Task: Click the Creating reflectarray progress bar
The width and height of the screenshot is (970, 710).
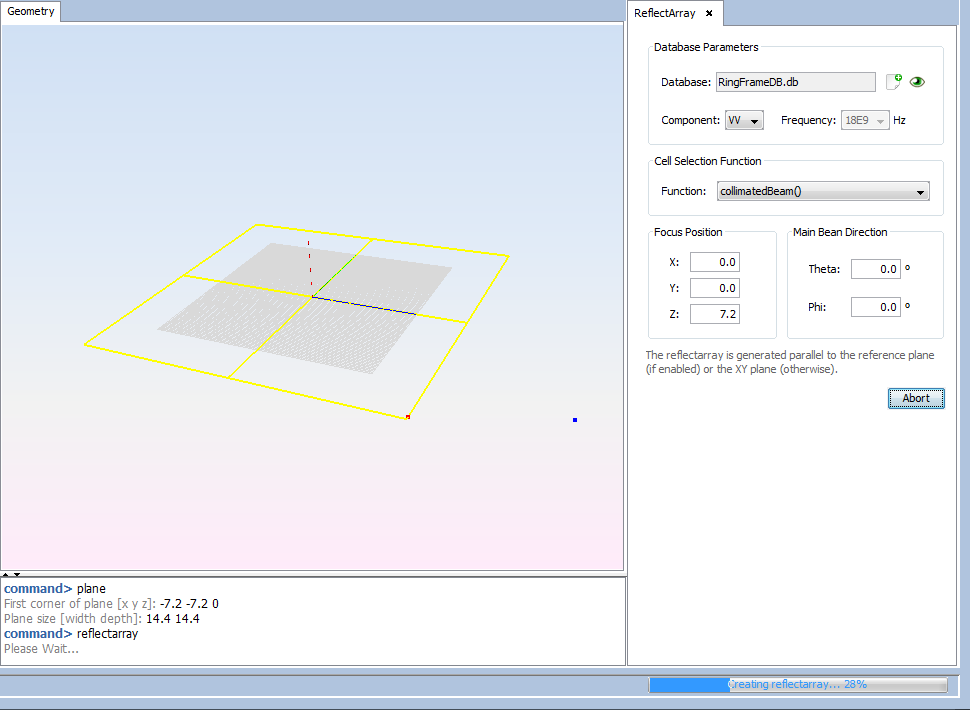Action: click(x=797, y=685)
